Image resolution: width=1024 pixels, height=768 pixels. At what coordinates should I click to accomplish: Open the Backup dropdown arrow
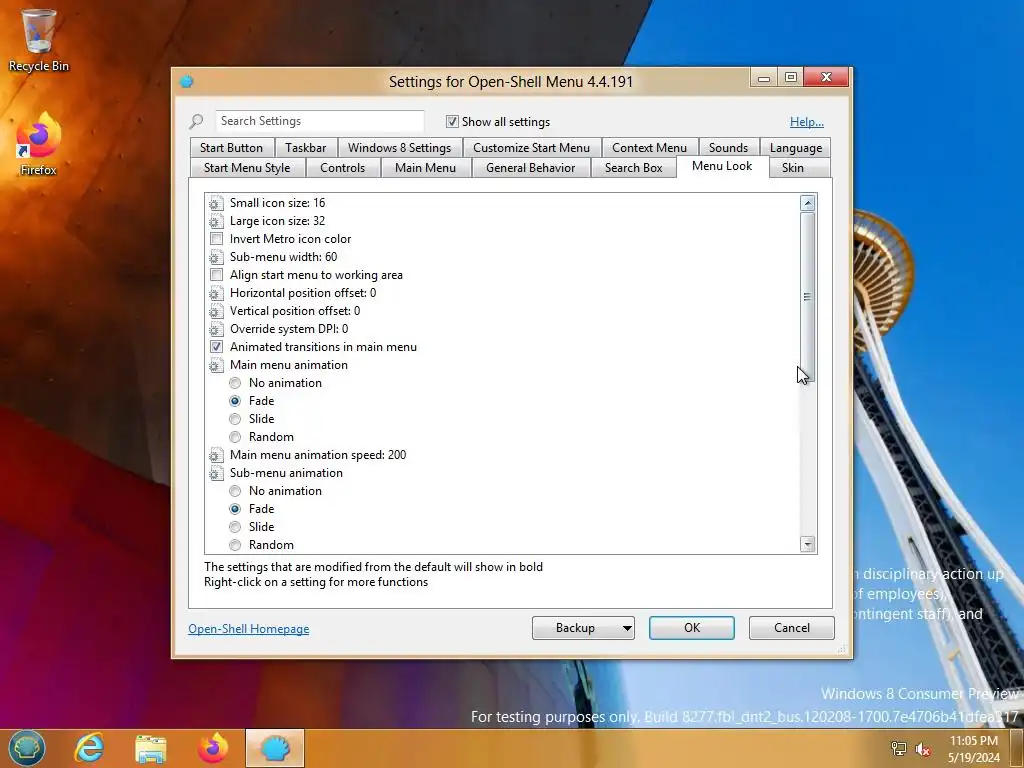click(x=627, y=628)
